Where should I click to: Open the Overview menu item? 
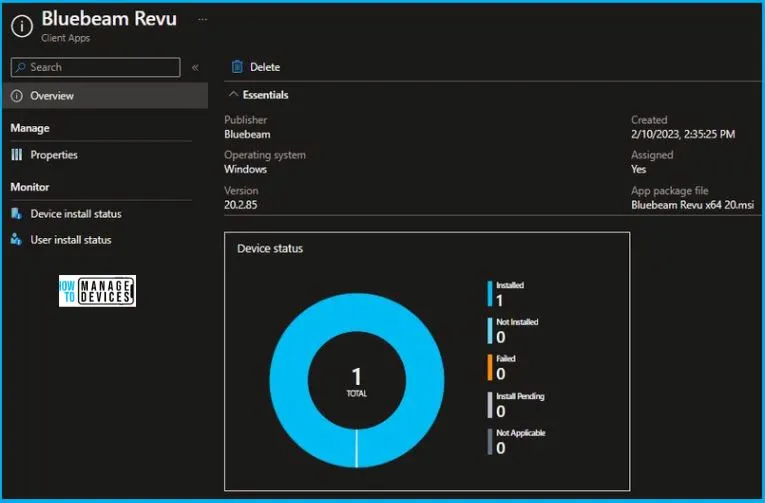pos(105,96)
